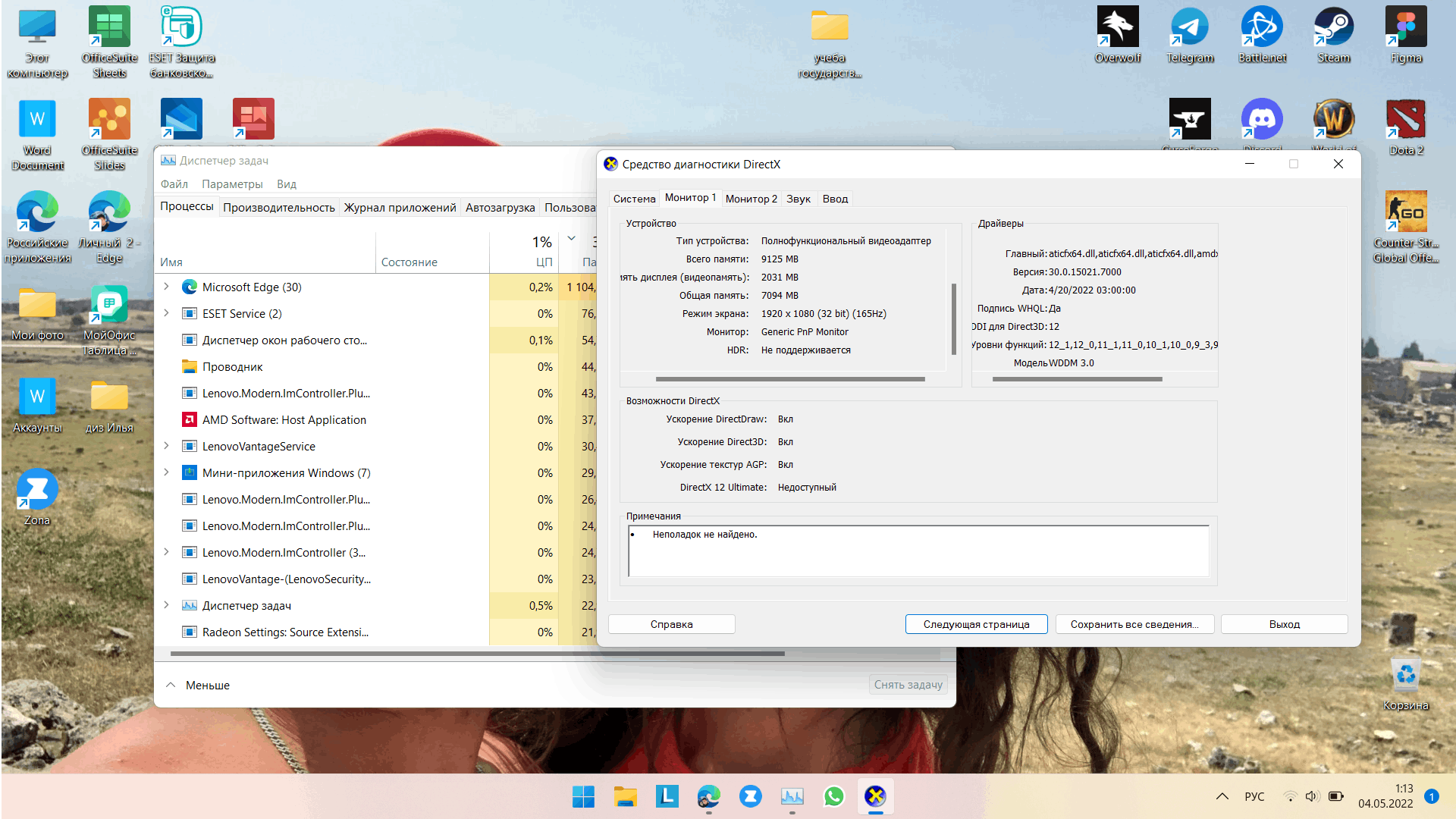Click the Следующая страница button
Viewport: 1456px width, 819px height.
click(977, 624)
